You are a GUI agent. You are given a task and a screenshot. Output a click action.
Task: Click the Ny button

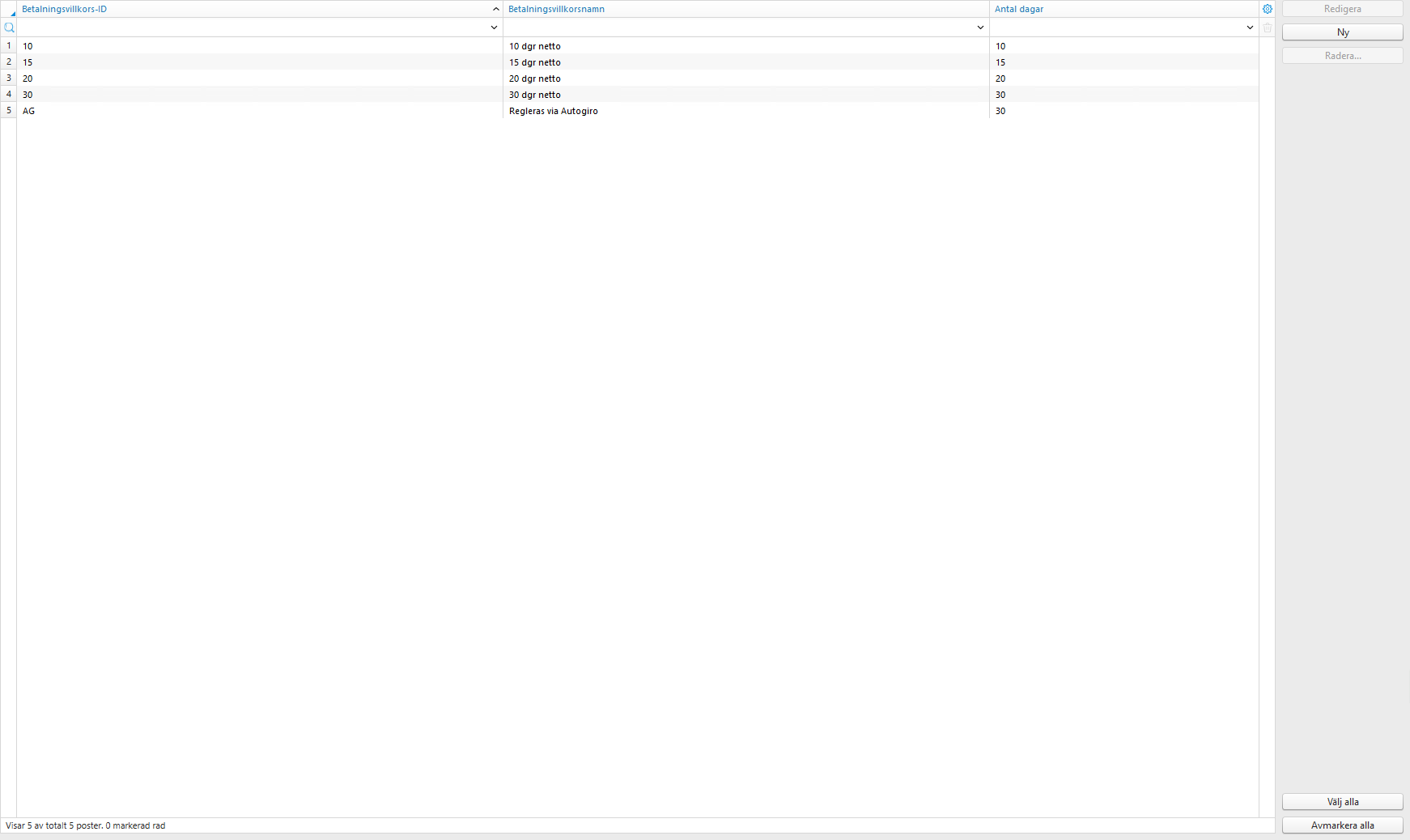[1342, 32]
